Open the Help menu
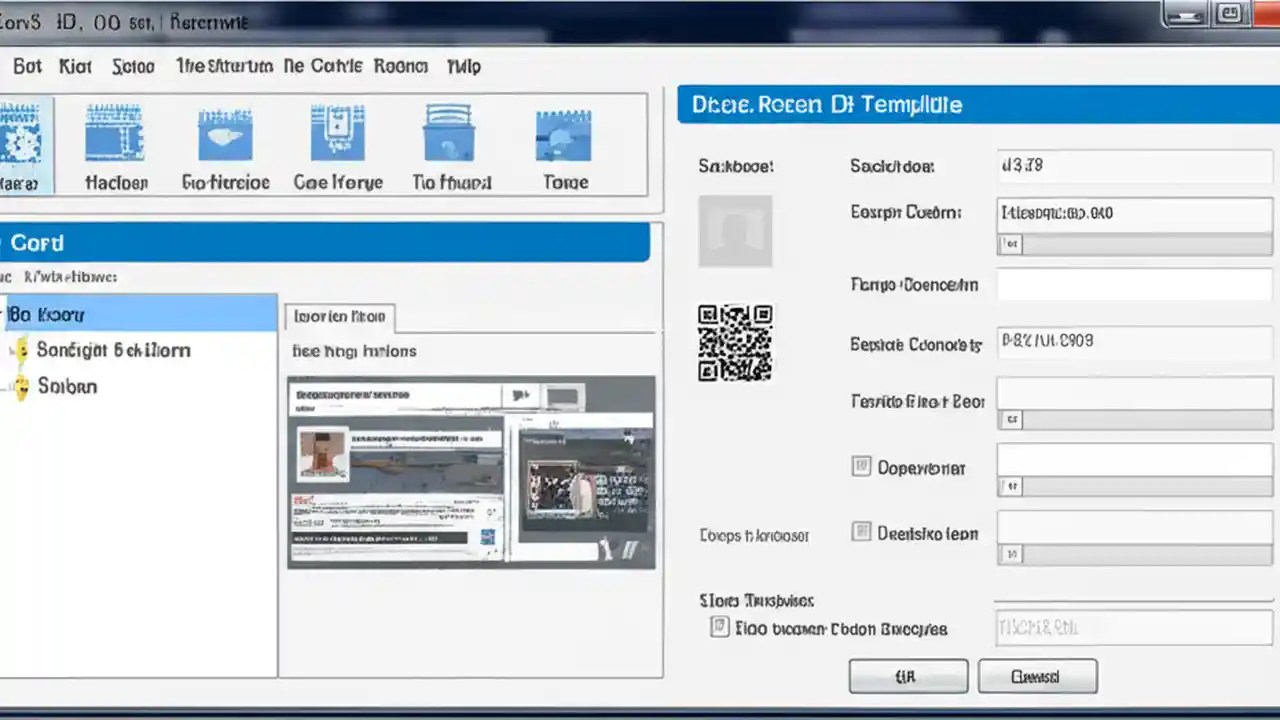The height and width of the screenshot is (720, 1280). pyautogui.click(x=463, y=66)
